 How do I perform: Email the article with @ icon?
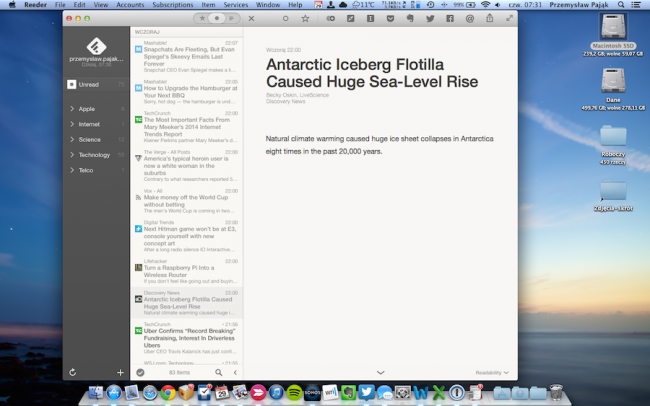click(x=470, y=18)
